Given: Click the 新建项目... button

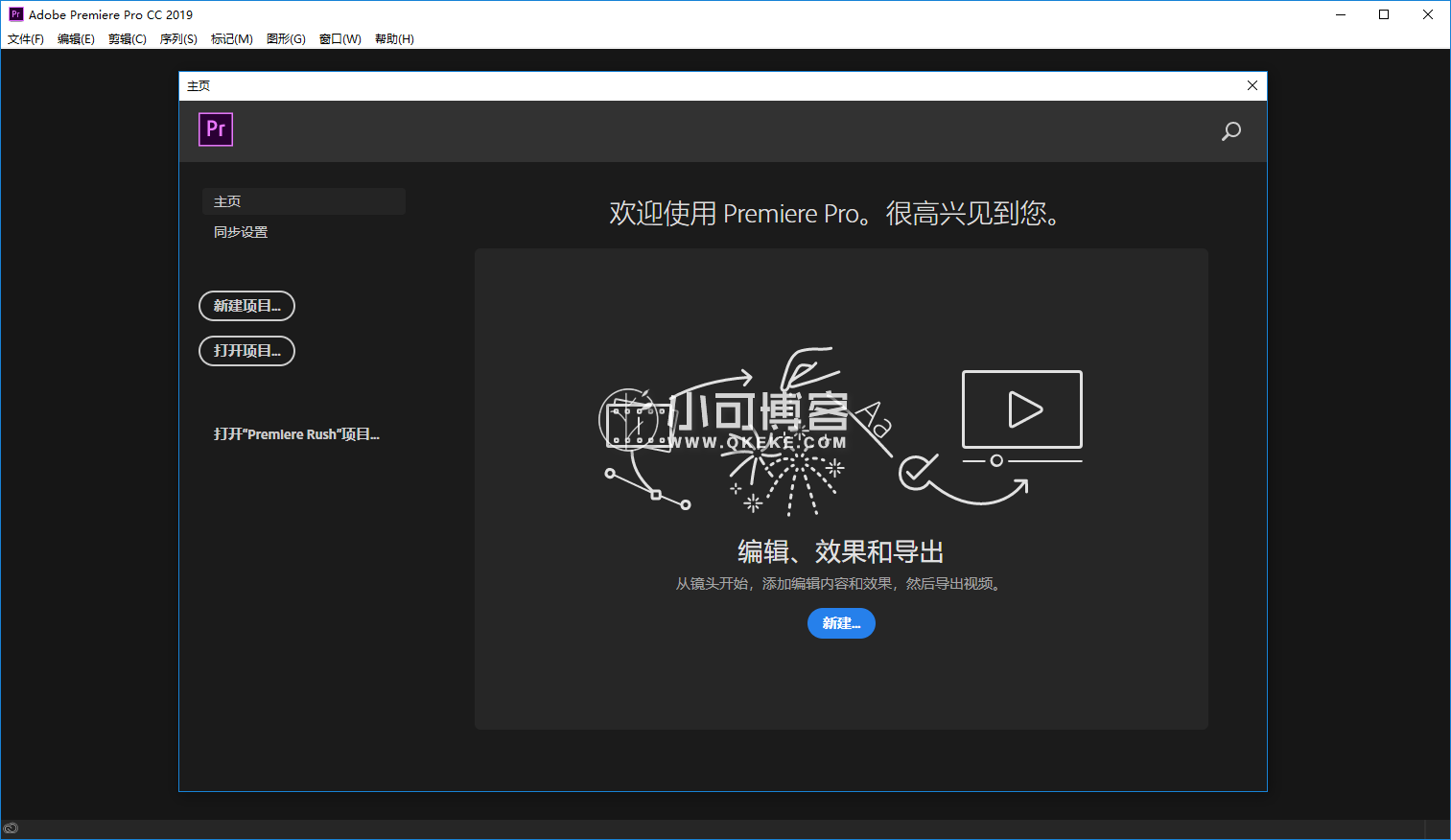Looking at the screenshot, I should pyautogui.click(x=246, y=306).
